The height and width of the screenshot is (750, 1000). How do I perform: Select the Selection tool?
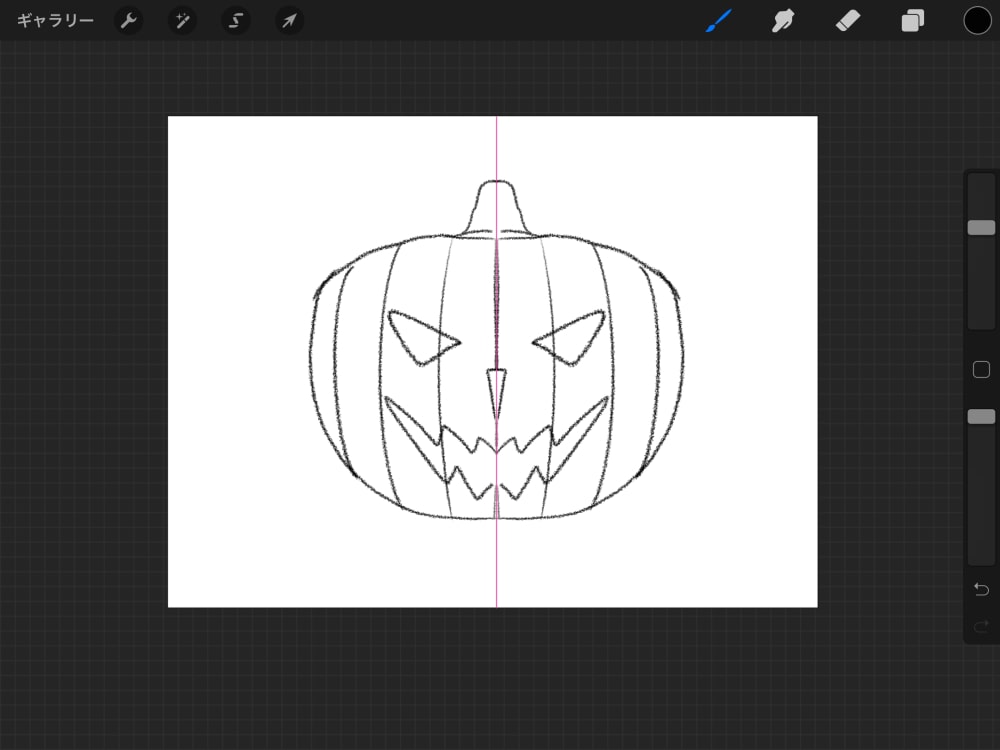pos(235,20)
